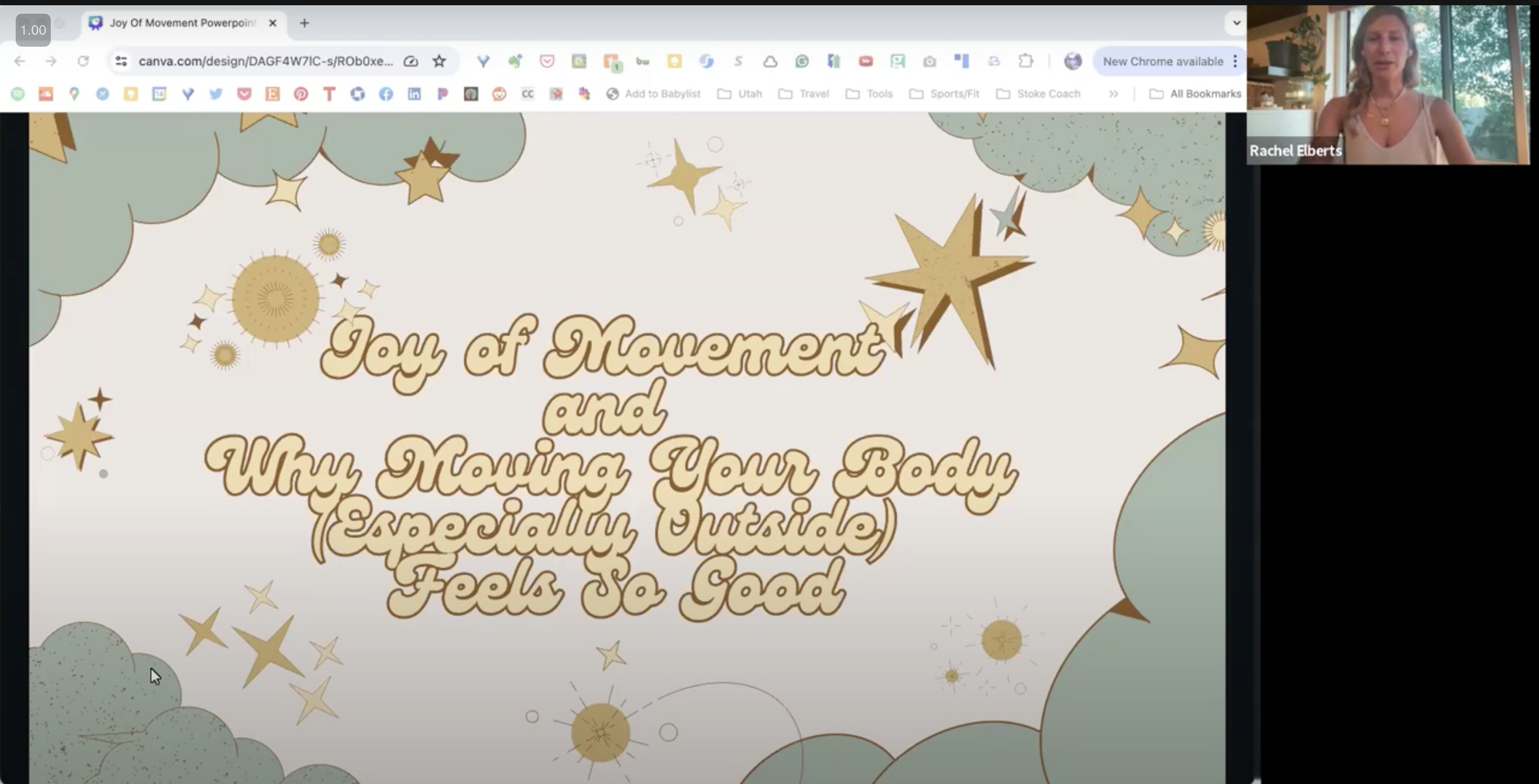
Task: Click the Pocket extension icon in toolbar
Action: coord(547,61)
